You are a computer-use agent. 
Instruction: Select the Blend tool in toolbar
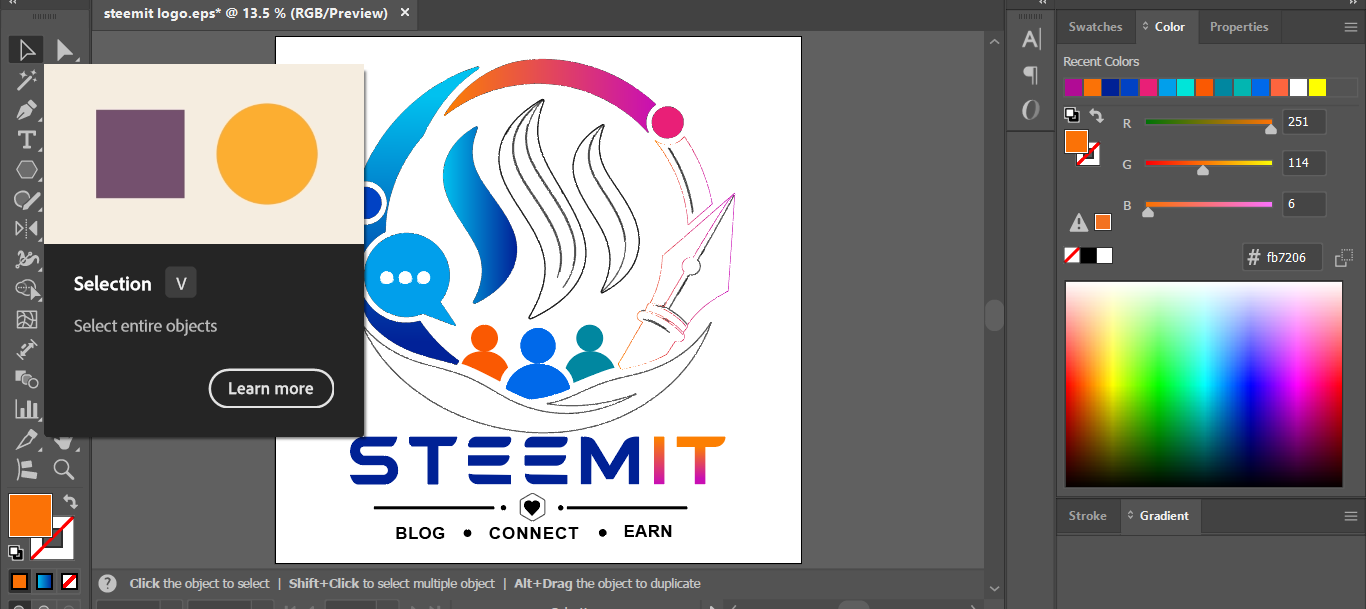click(27, 379)
